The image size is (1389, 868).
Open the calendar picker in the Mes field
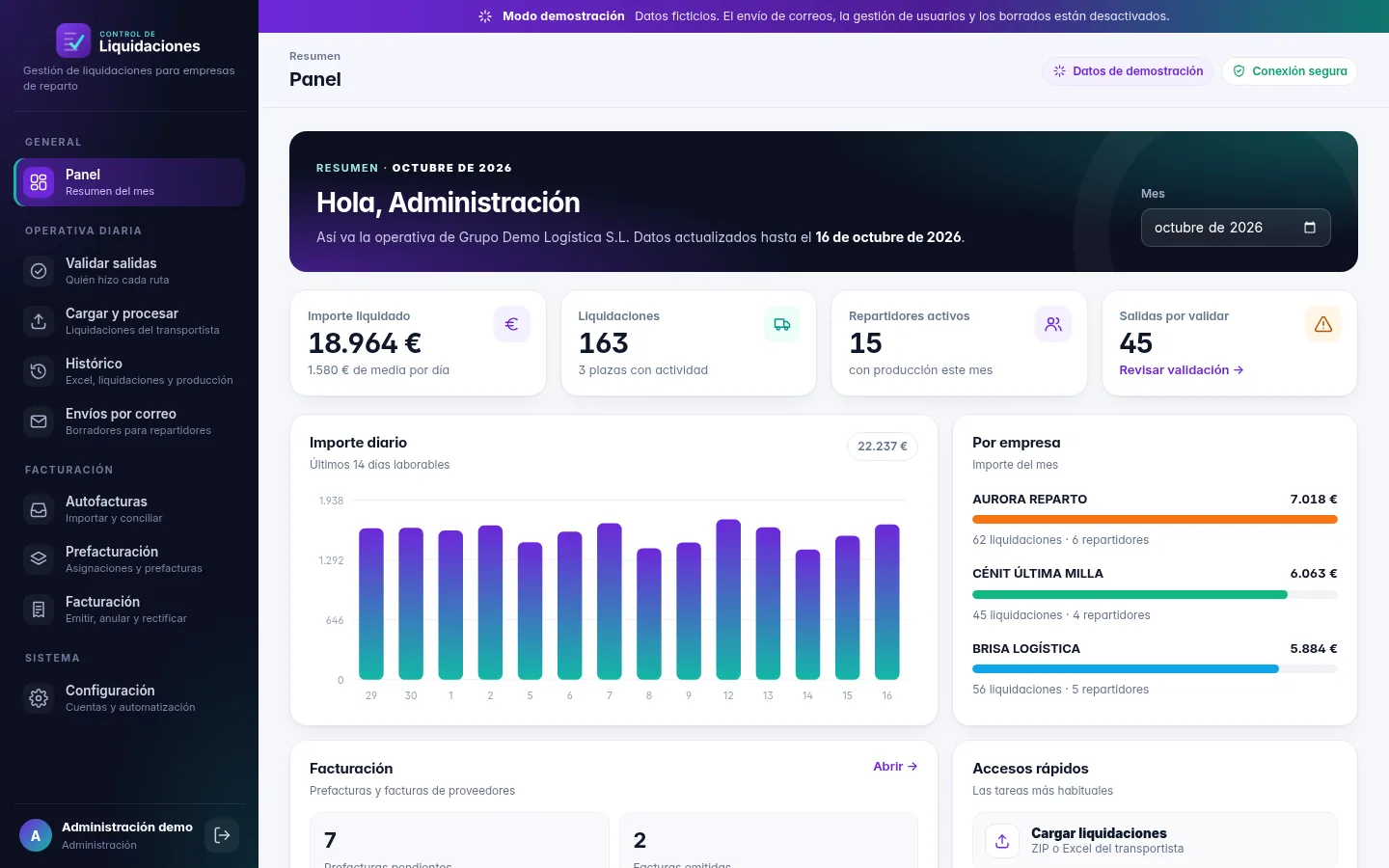(x=1310, y=228)
